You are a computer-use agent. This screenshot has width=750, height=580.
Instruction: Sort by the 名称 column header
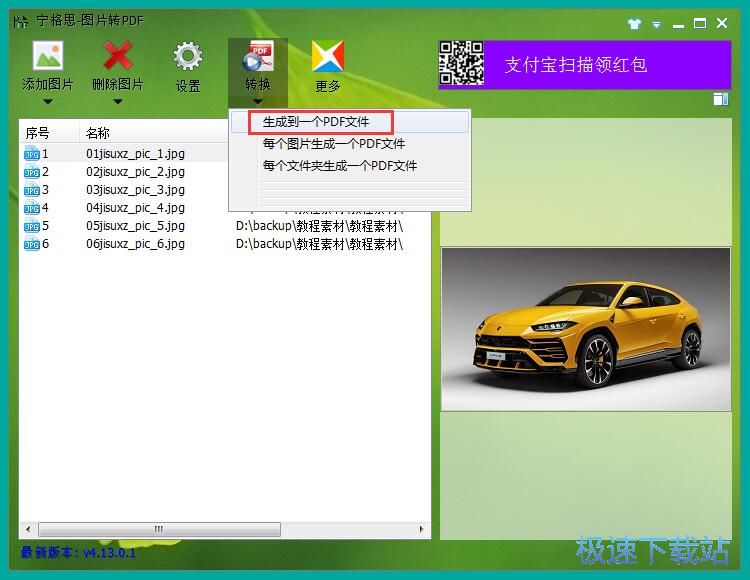point(154,132)
